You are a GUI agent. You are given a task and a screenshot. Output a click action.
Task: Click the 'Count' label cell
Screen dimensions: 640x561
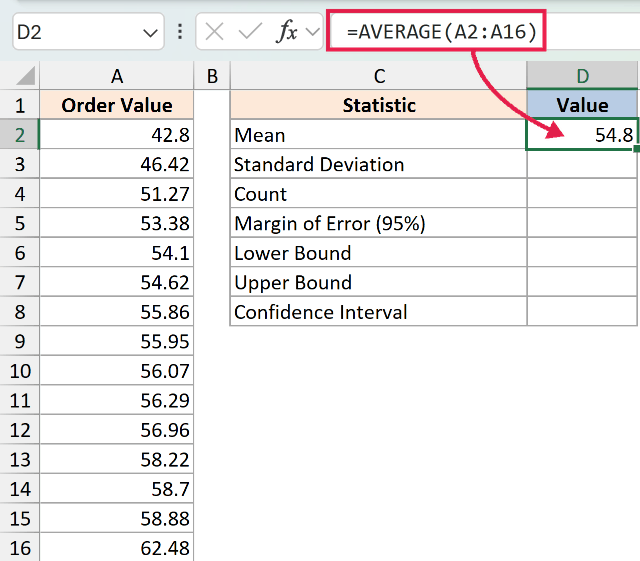point(379,193)
